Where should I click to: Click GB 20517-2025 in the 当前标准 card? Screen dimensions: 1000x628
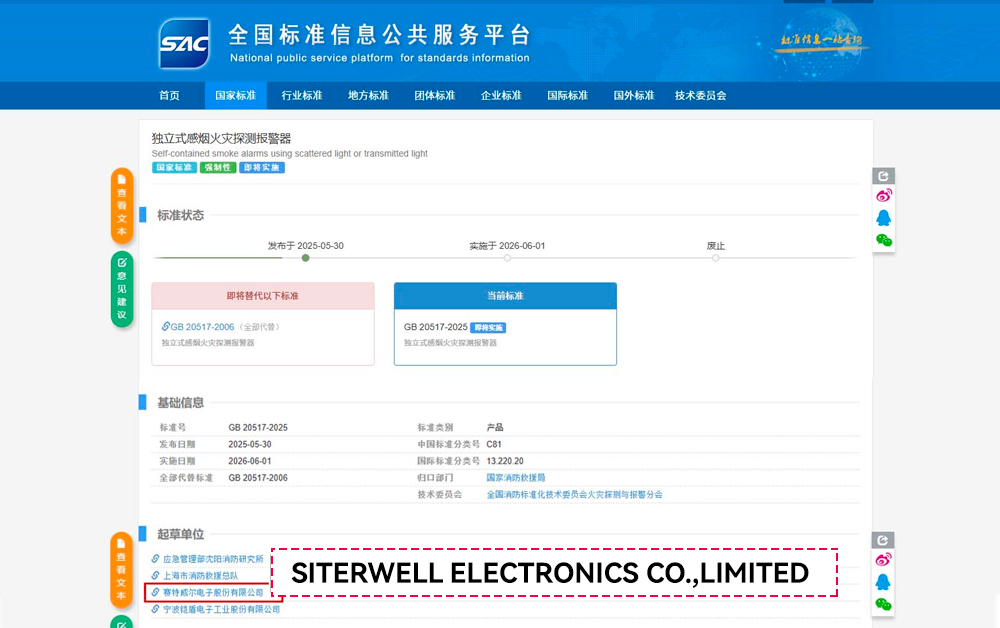436,327
